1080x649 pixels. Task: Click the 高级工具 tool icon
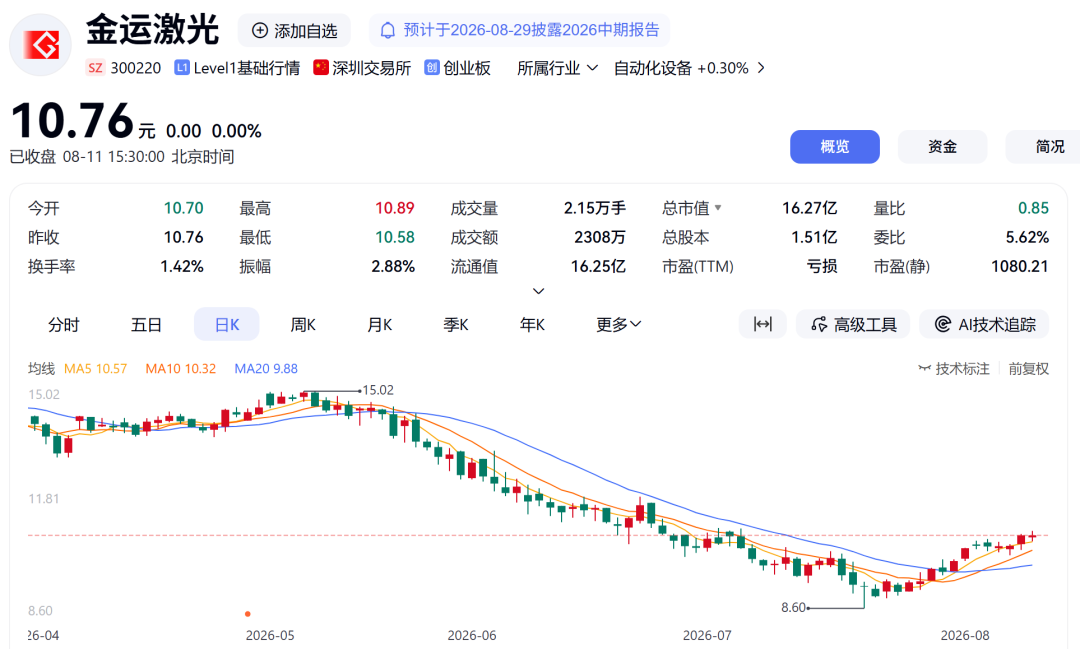pyautogui.click(x=819, y=324)
